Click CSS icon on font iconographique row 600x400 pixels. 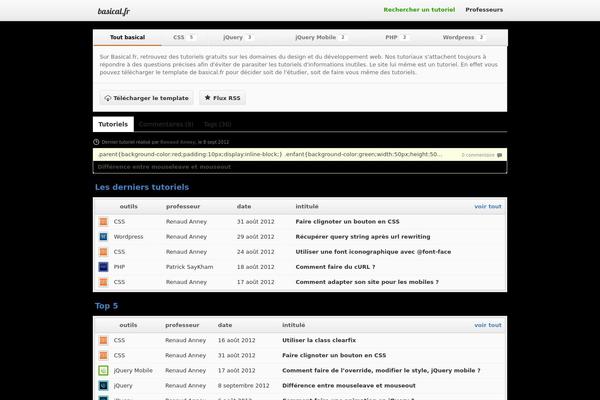tap(103, 252)
